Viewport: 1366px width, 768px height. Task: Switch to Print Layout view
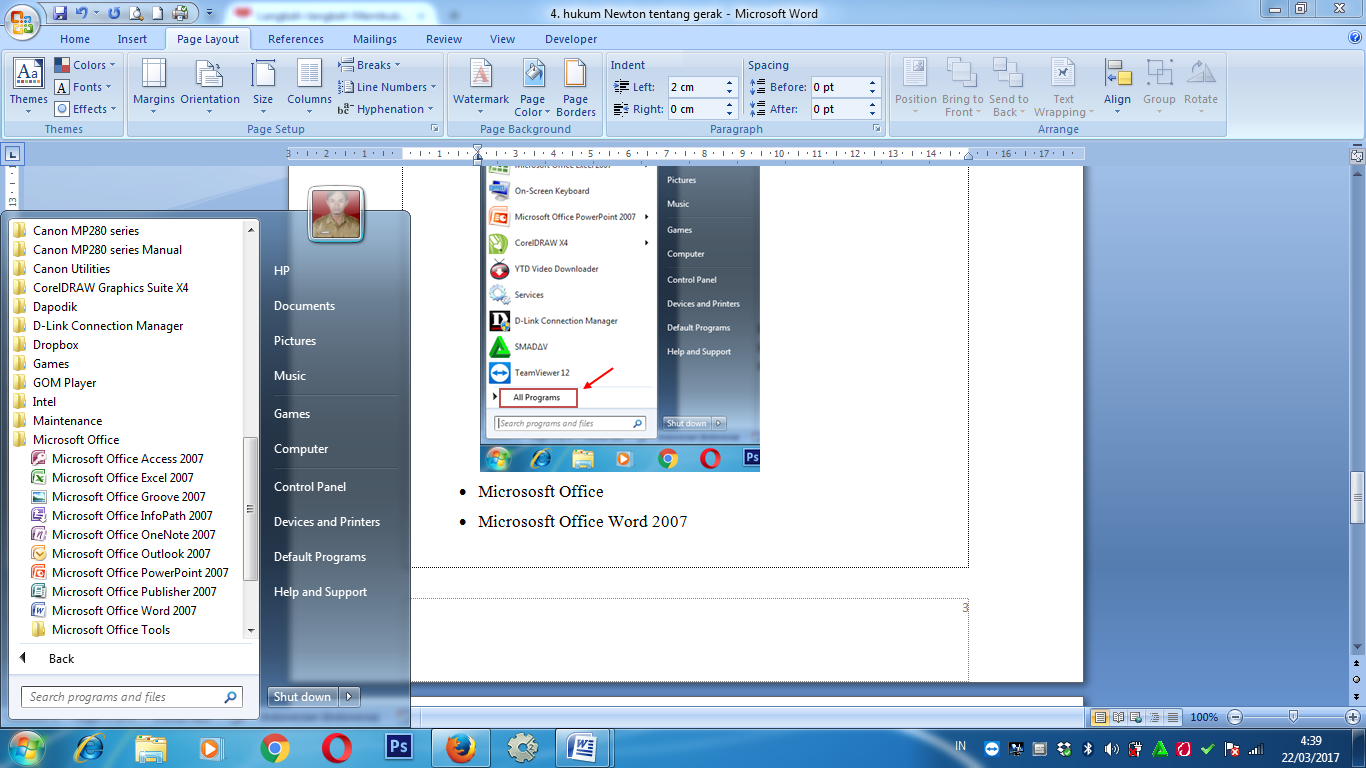[1100, 717]
